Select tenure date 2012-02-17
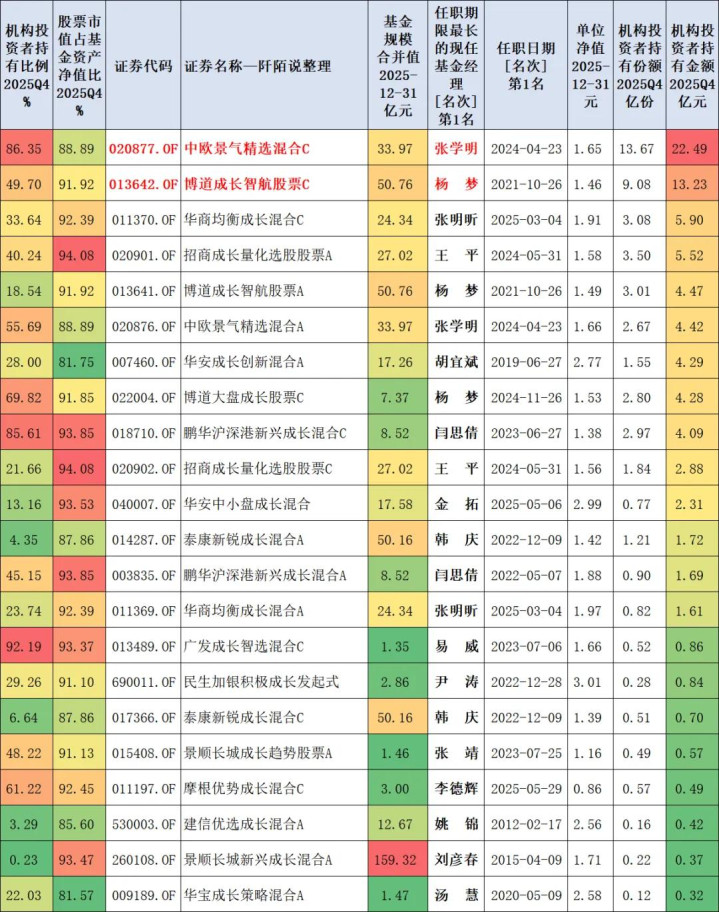Screen dimensions: 719x912 (526, 824)
